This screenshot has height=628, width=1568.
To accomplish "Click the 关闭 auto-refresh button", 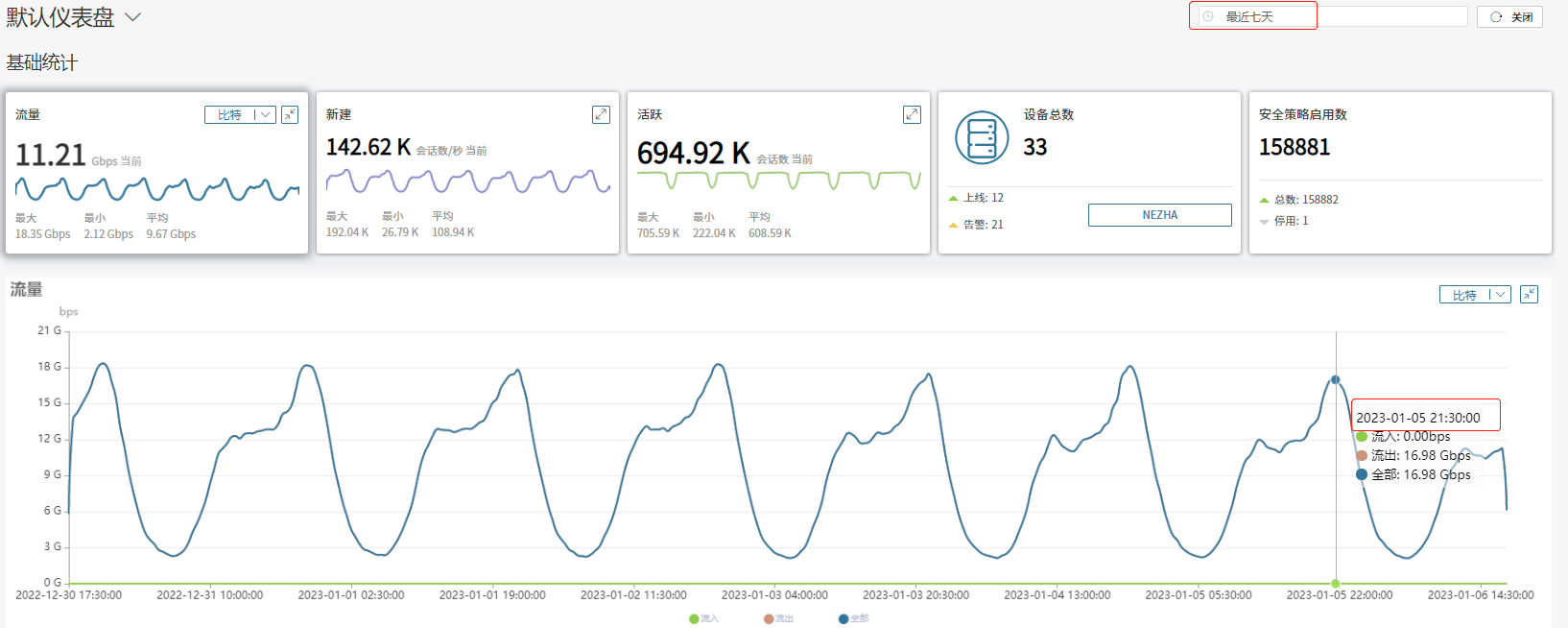I will [1510, 17].
